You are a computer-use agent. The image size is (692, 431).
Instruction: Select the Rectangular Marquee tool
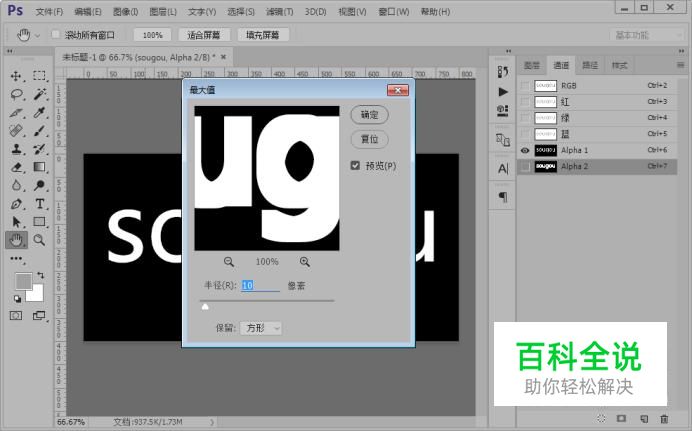pyautogui.click(x=39, y=76)
